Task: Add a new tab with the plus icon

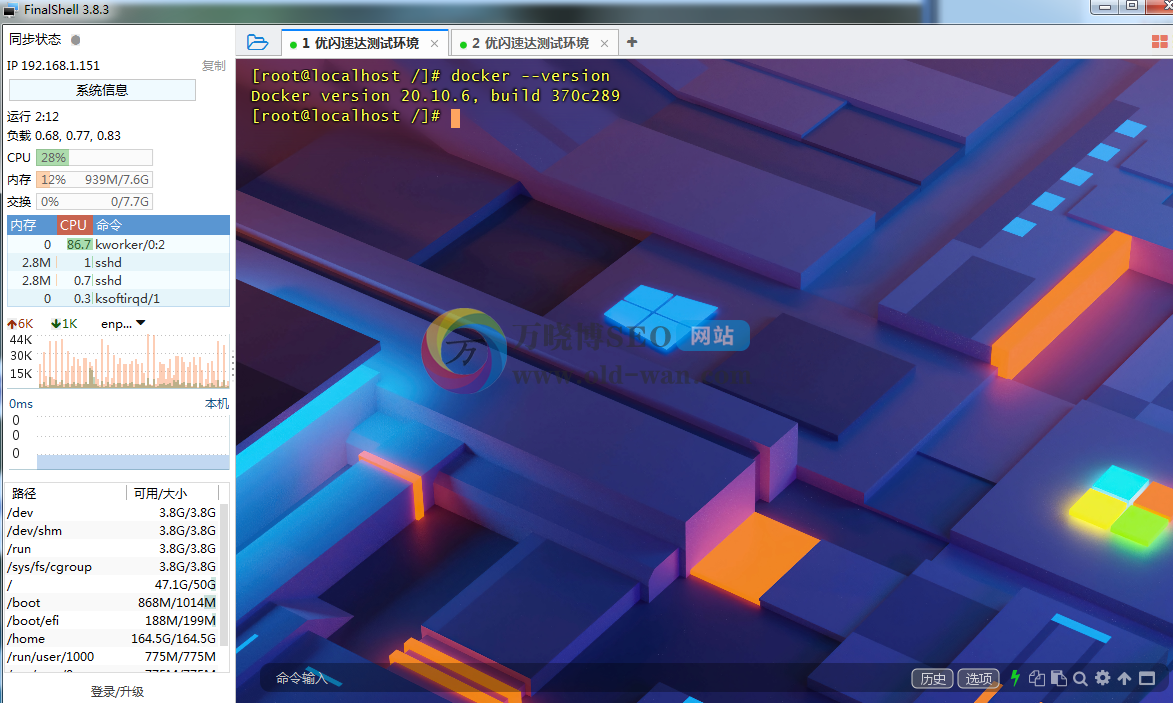Action: coord(632,42)
